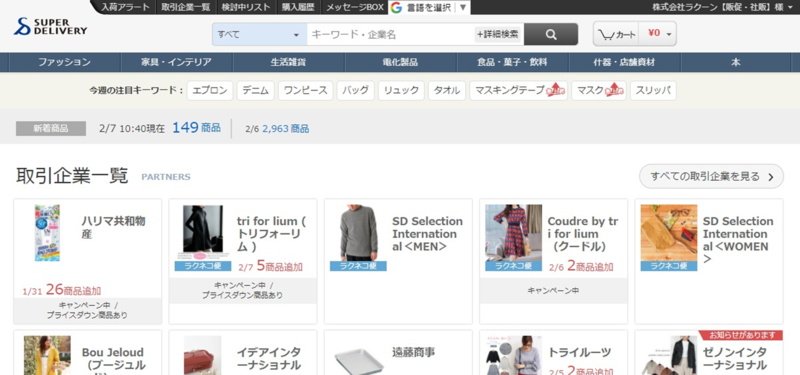
Task: Select the 電化製品 category menu
Action: [x=401, y=62]
